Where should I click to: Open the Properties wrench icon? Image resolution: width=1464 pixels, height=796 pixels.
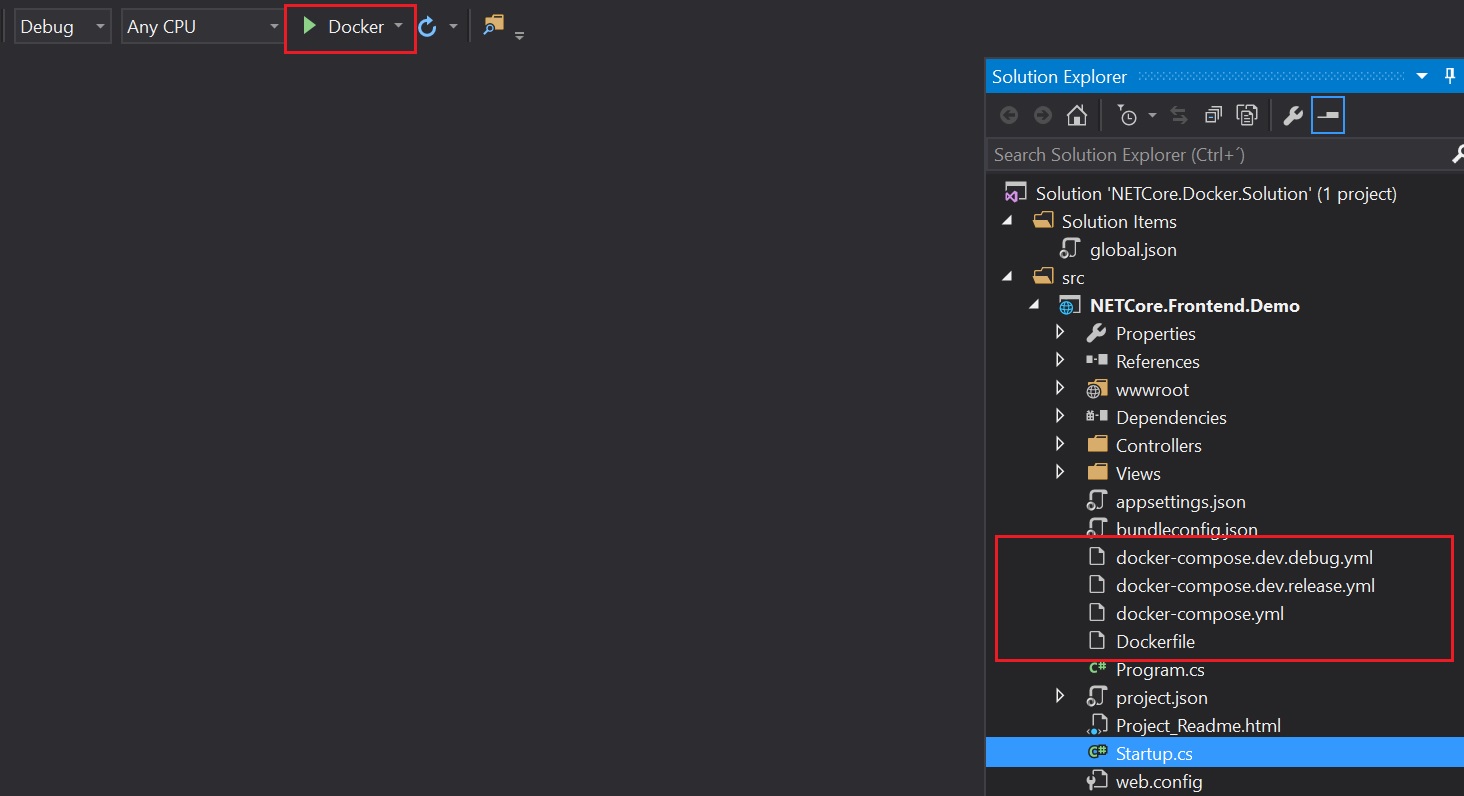click(x=1292, y=115)
